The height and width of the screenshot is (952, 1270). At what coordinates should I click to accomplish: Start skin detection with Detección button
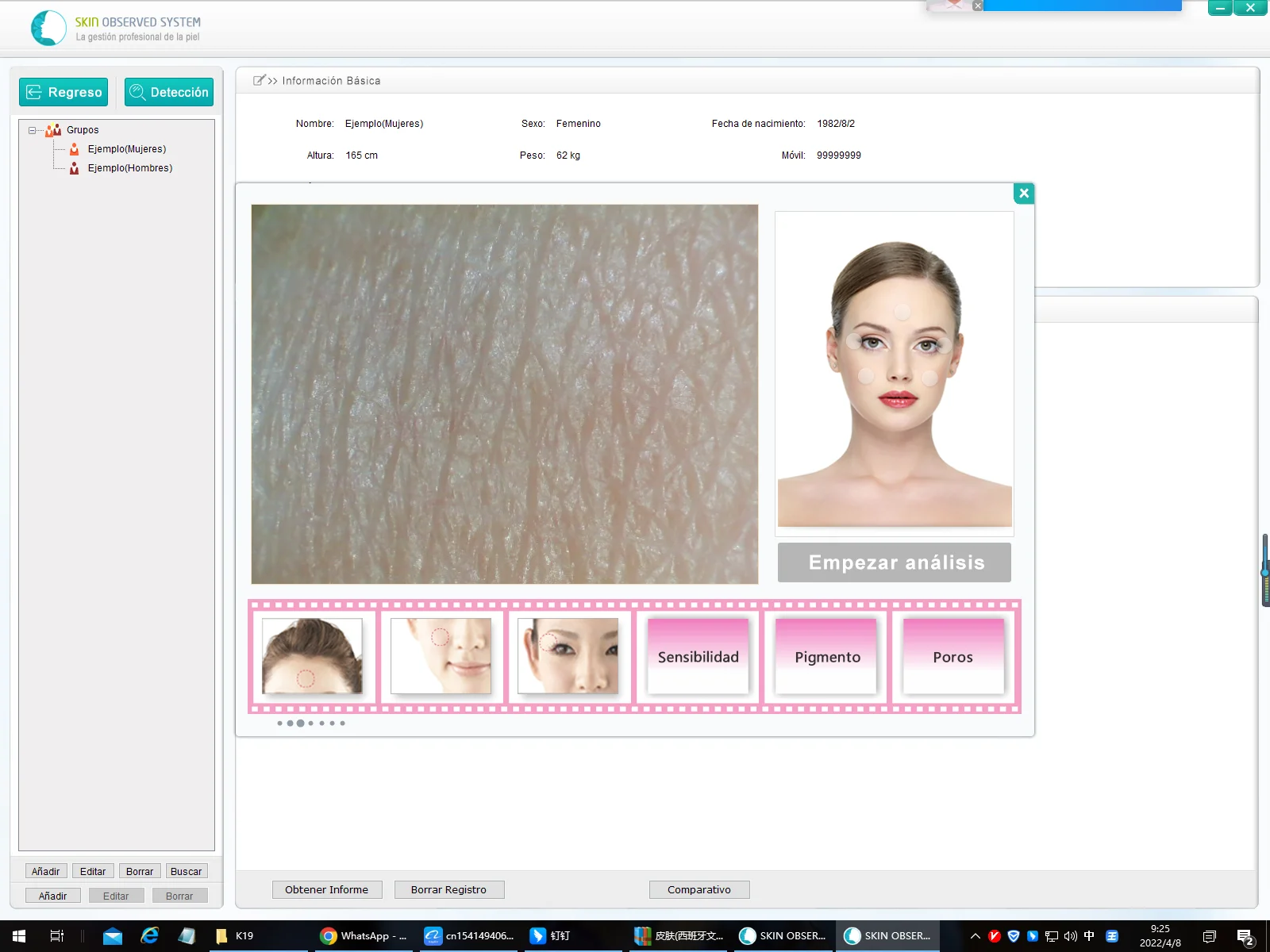tap(169, 92)
